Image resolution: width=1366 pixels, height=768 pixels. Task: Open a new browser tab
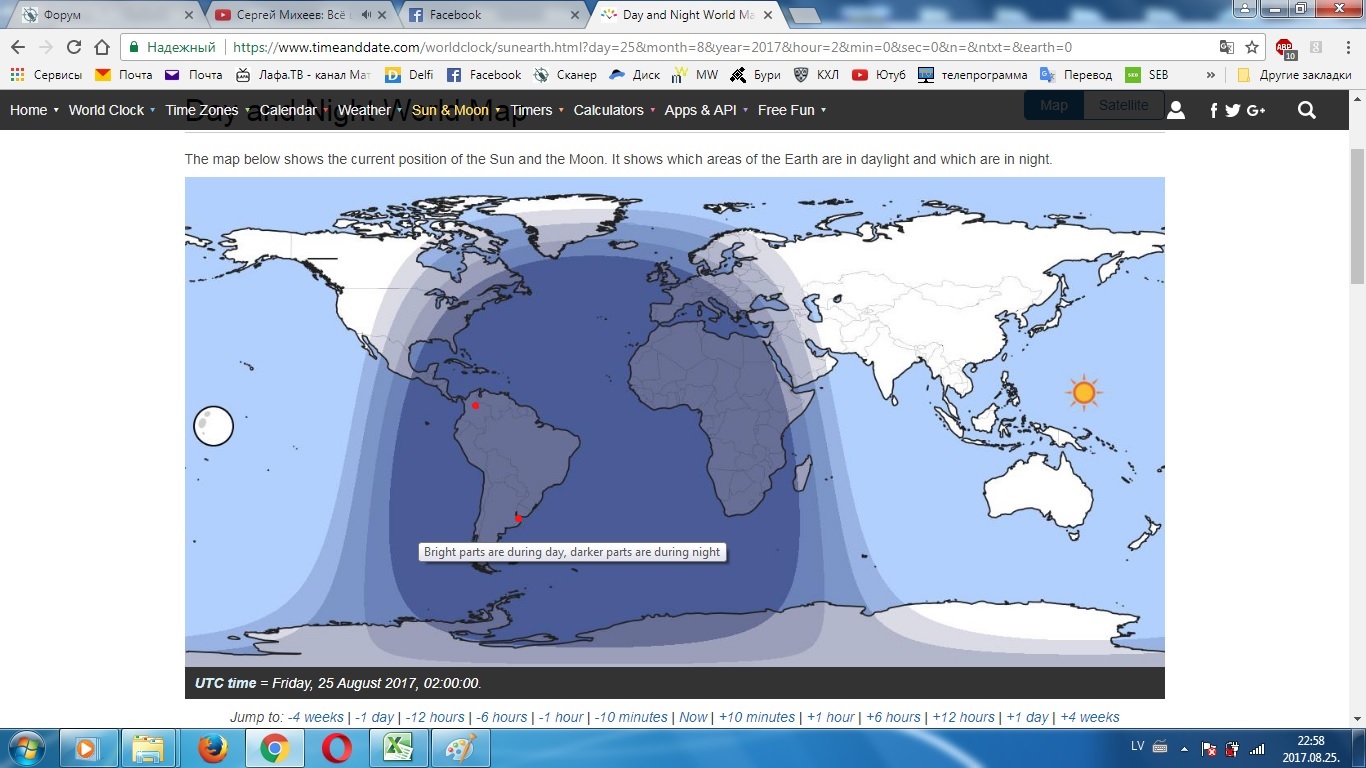(805, 15)
